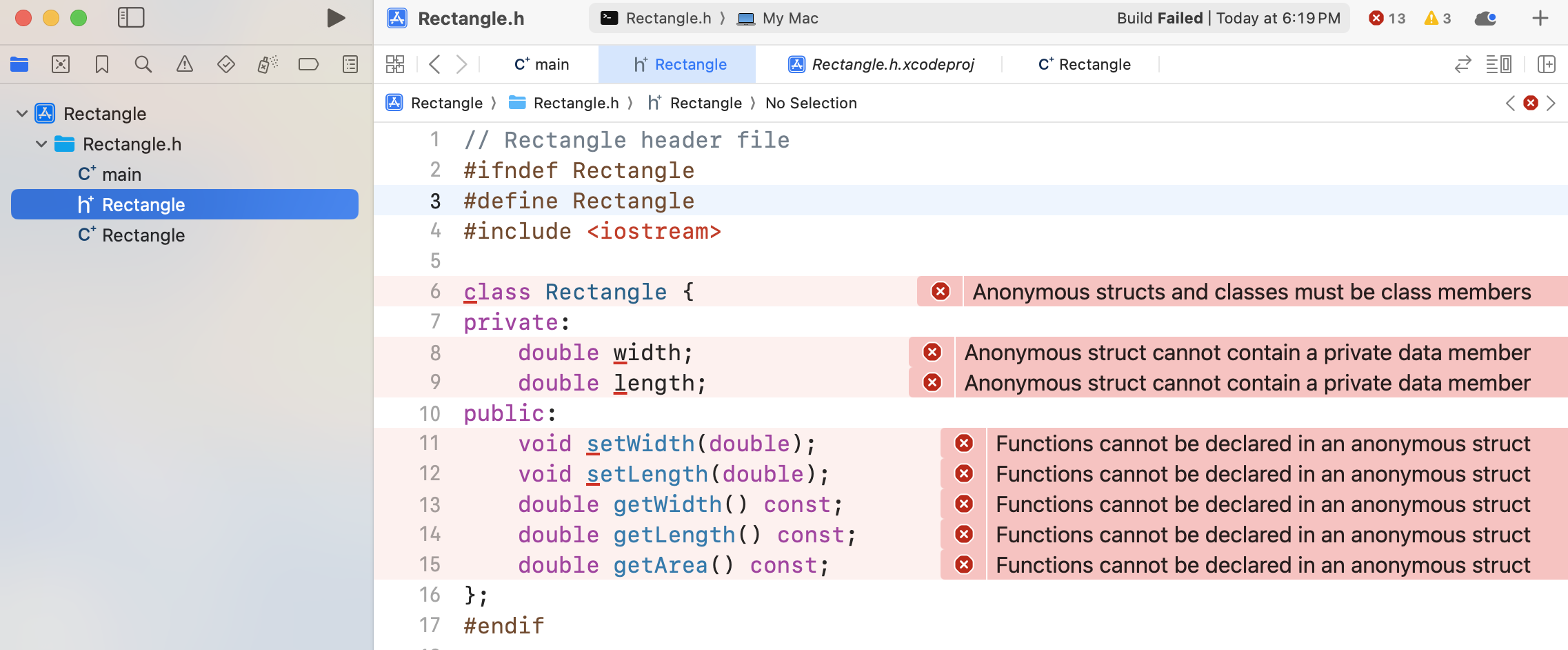The height and width of the screenshot is (650, 1568).
Task: Open the Report navigator
Action: 350,64
